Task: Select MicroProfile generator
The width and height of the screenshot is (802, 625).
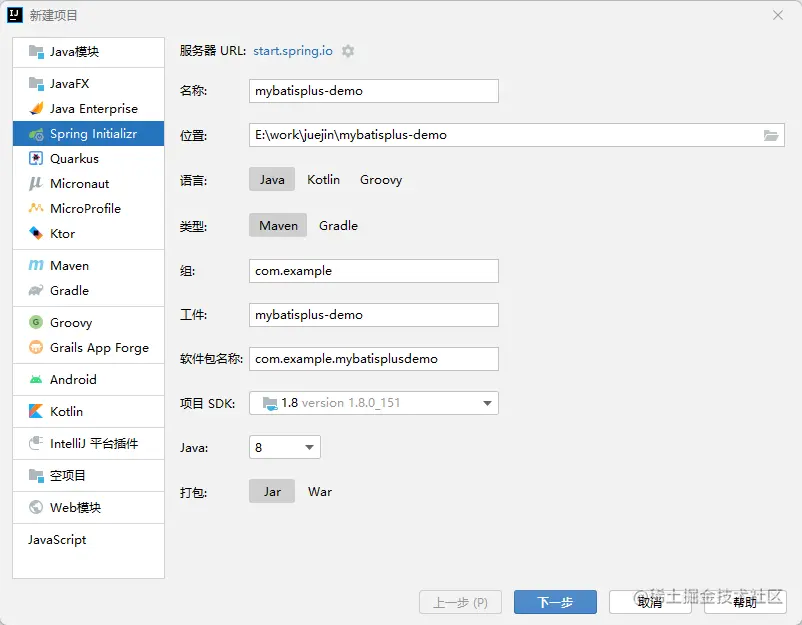Action: pos(88,208)
